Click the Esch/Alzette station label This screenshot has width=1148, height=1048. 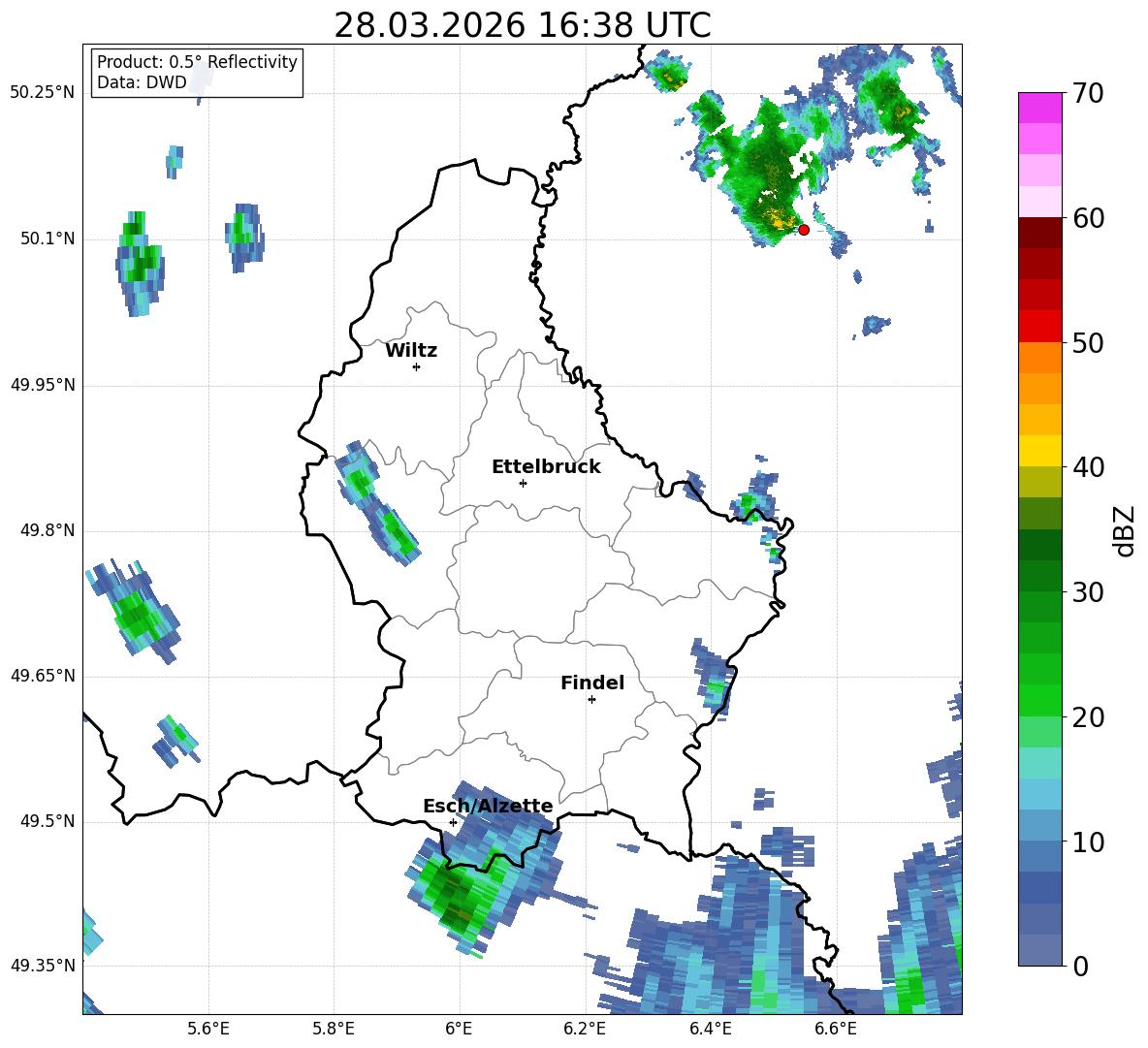pos(488,806)
